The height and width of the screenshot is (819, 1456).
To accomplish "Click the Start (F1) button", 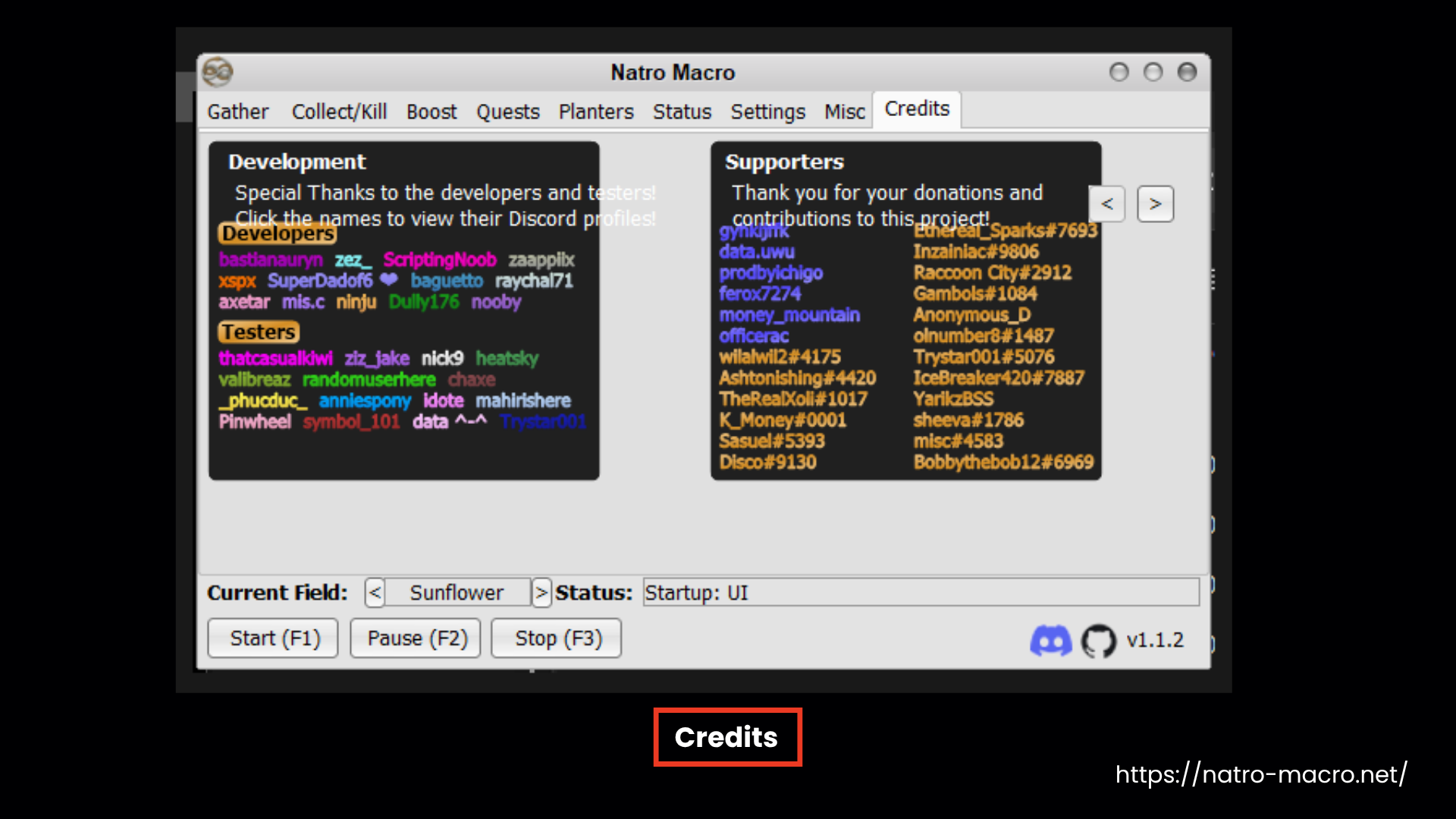I will (273, 639).
